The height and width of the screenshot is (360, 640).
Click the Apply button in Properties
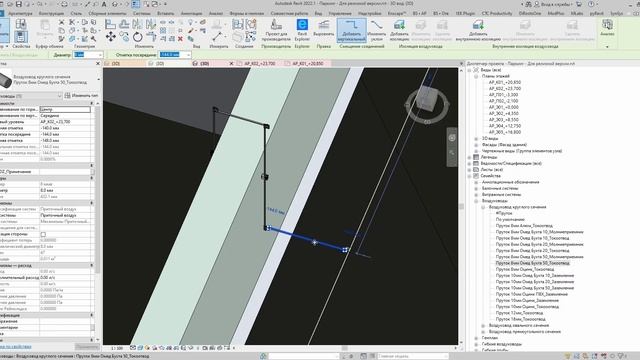(87, 347)
